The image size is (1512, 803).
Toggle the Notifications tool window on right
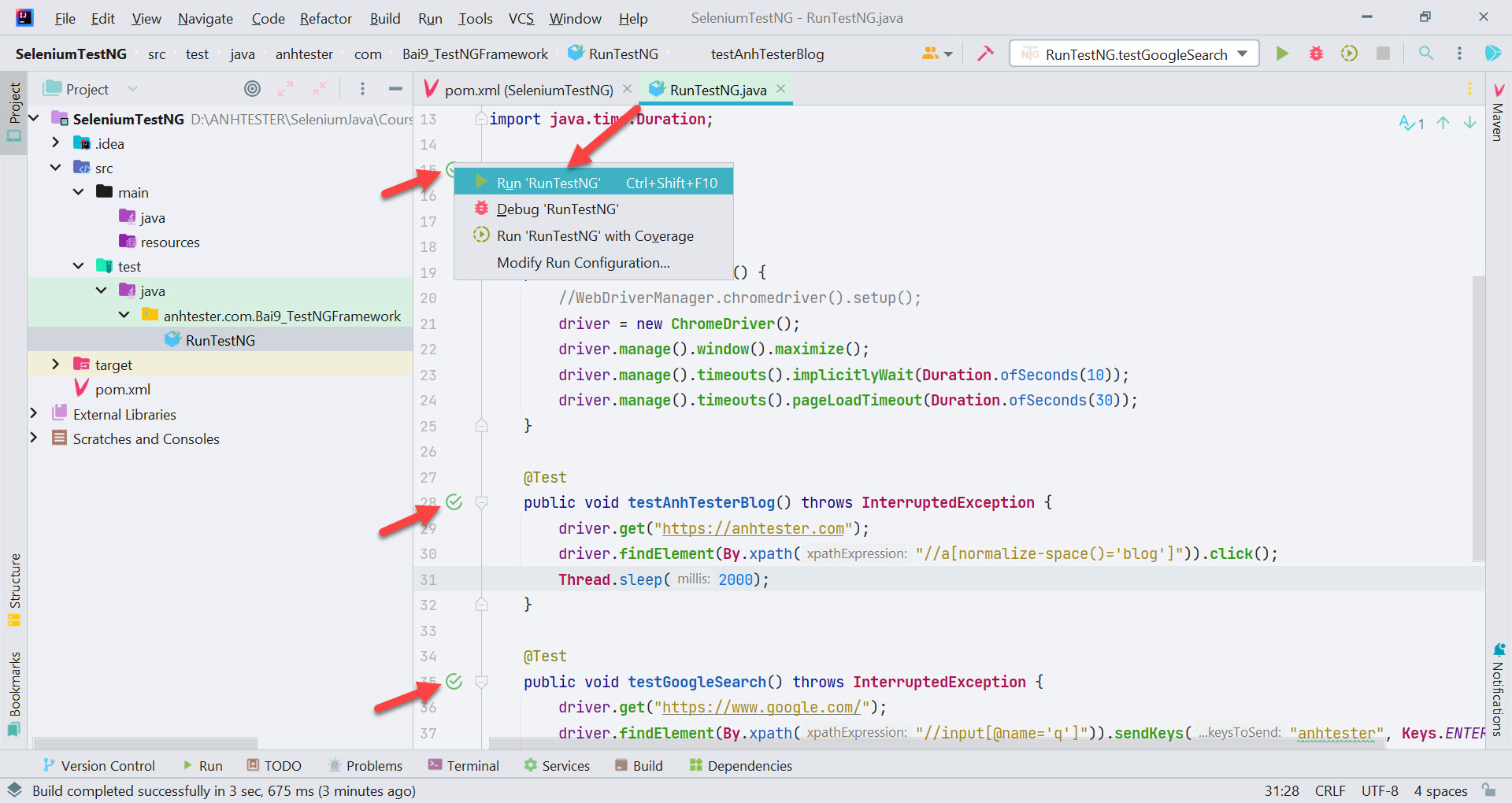[1499, 690]
